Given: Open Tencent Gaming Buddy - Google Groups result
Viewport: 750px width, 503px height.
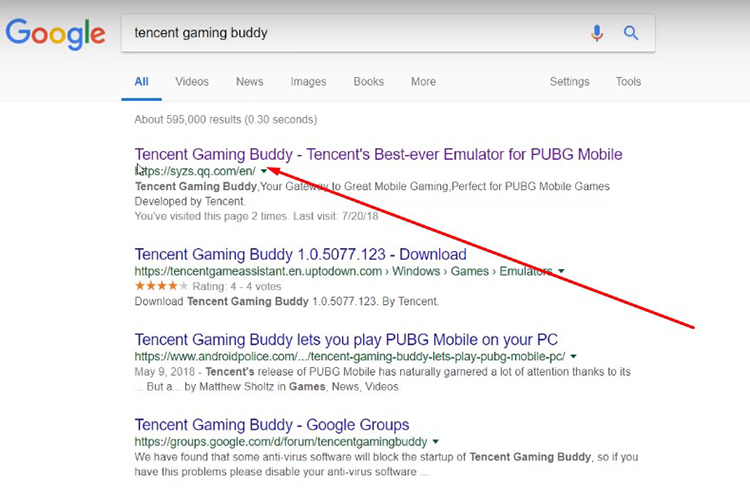Looking at the screenshot, I should tap(272, 425).
